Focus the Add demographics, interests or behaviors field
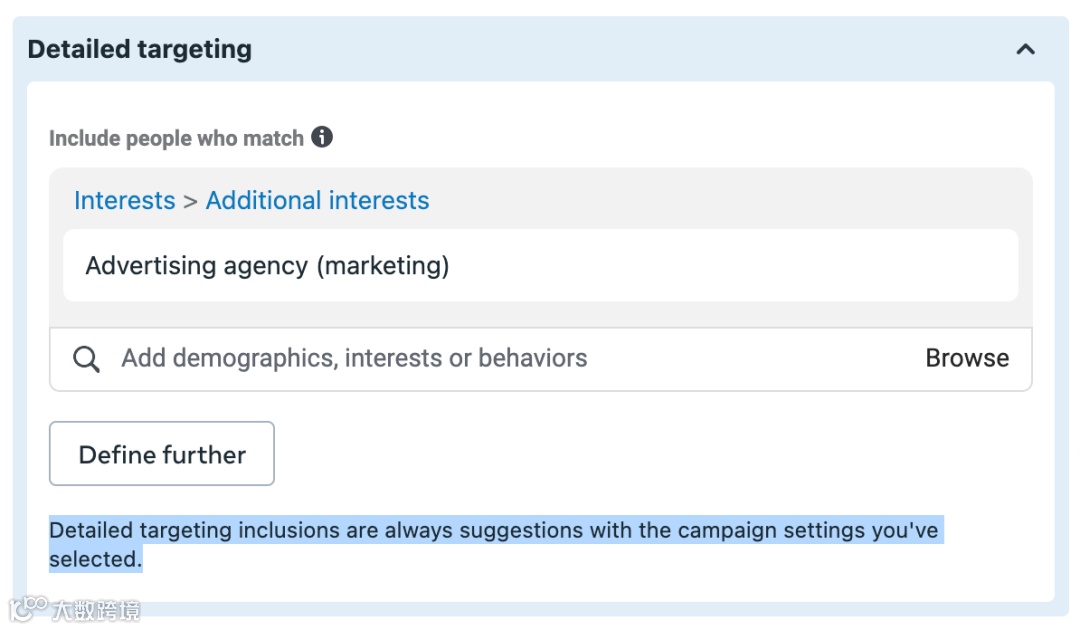 pyautogui.click(x=500, y=359)
